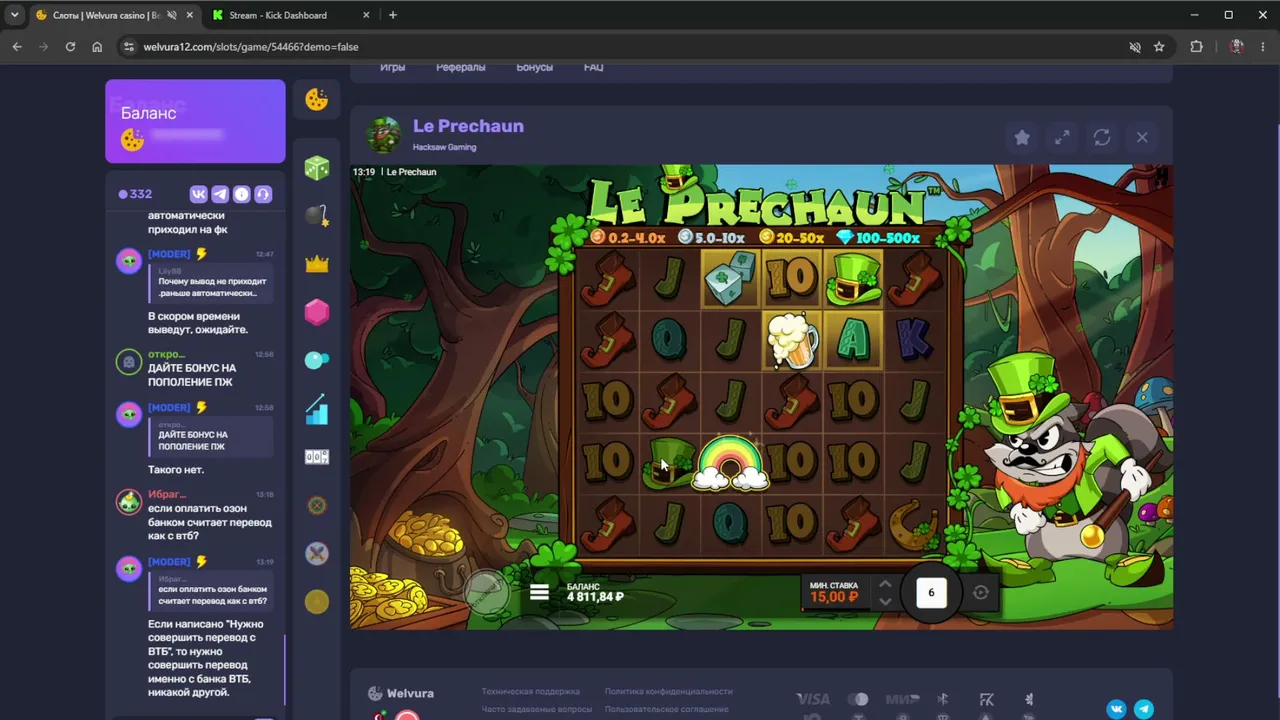View site information icon in address bar

(x=128, y=47)
